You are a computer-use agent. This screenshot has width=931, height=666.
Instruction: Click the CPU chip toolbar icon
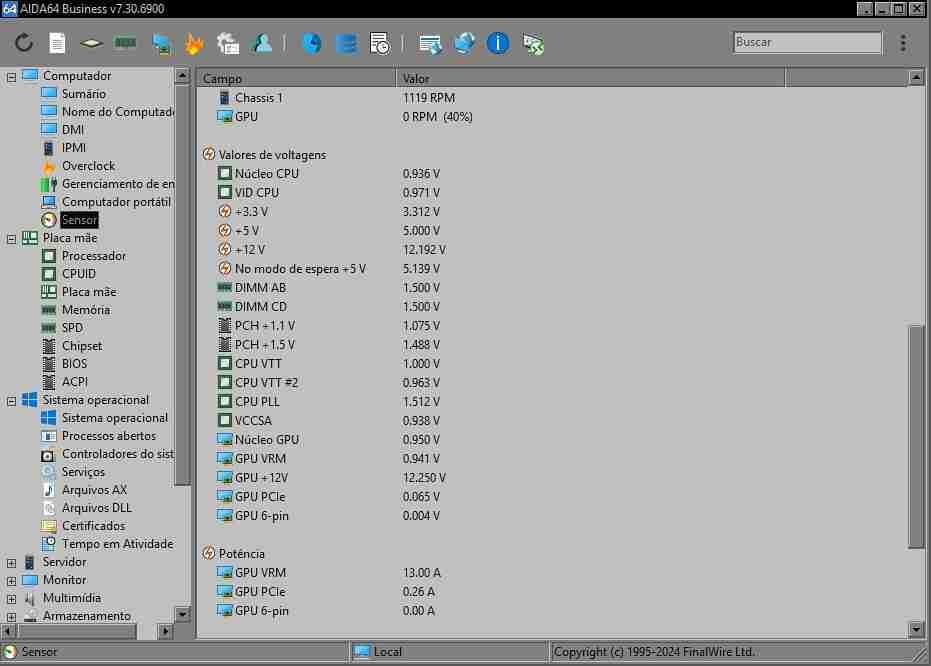pyautogui.click(x=91, y=43)
